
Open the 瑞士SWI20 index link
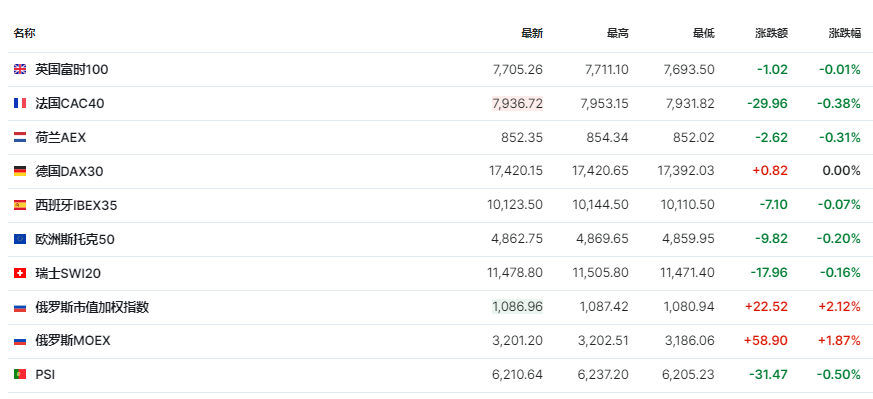tap(68, 273)
